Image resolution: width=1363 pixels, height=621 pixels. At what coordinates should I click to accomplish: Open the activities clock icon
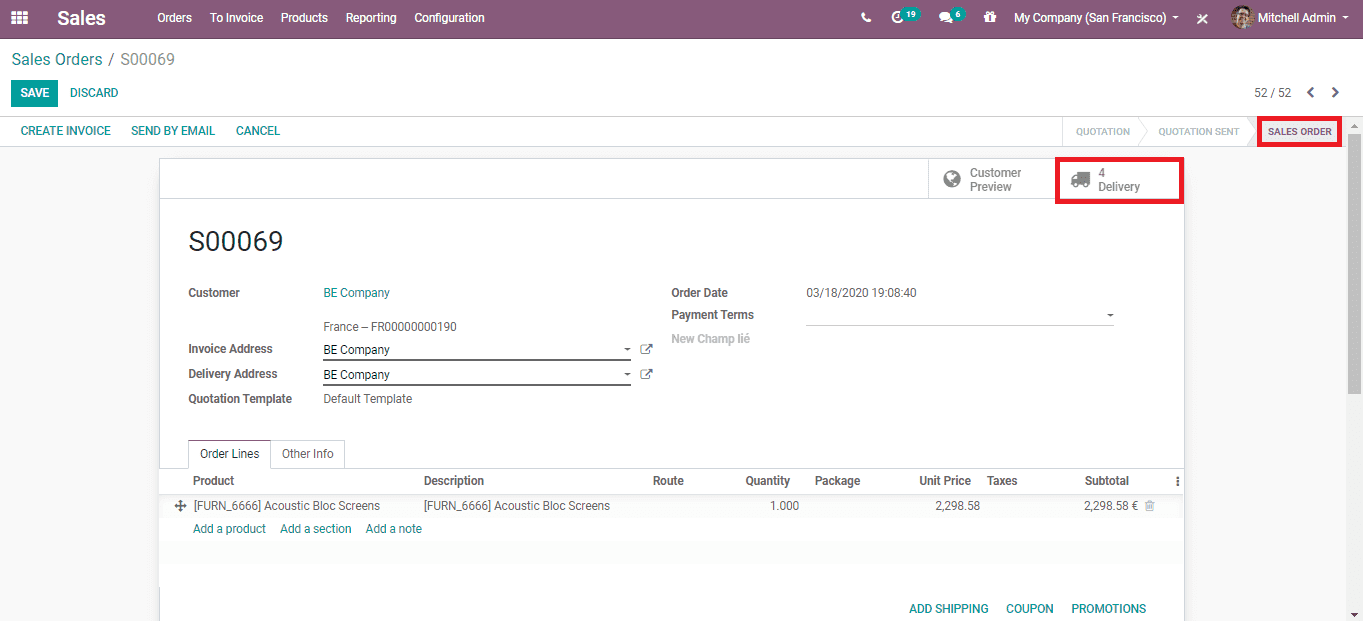click(x=898, y=18)
